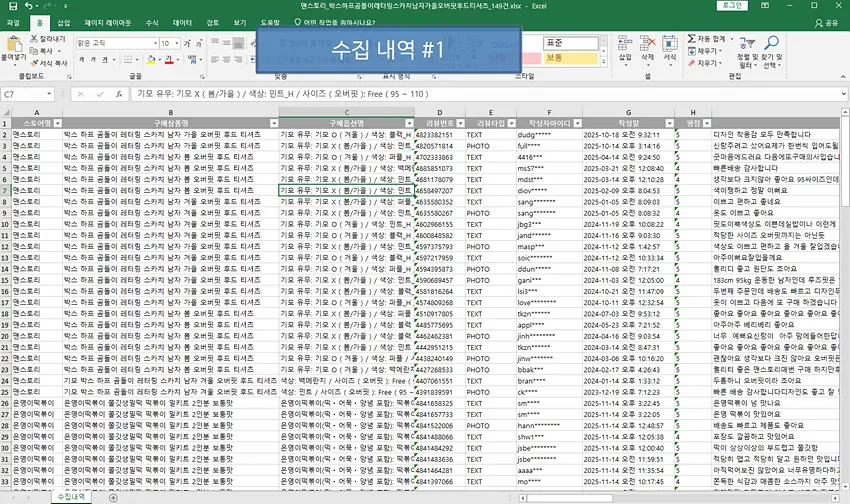Image resolution: width=850 pixels, height=504 pixels.
Task: Click the align right icon
Action: pyautogui.click(x=239, y=59)
